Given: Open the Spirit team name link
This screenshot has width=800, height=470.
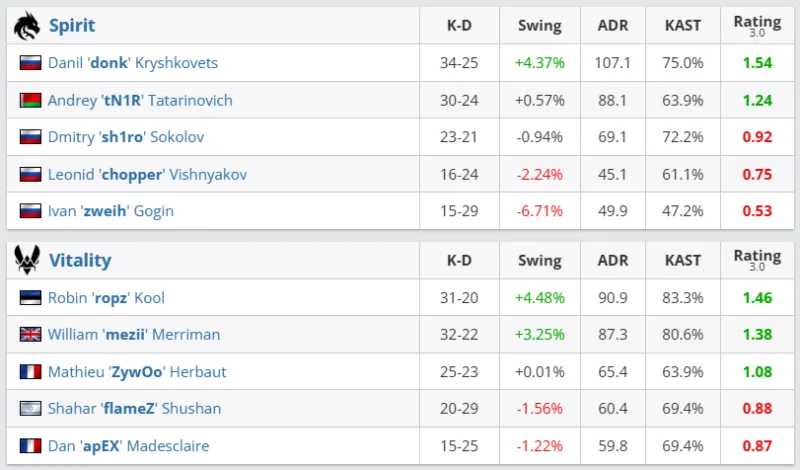Looking at the screenshot, I should pyautogui.click(x=72, y=25).
